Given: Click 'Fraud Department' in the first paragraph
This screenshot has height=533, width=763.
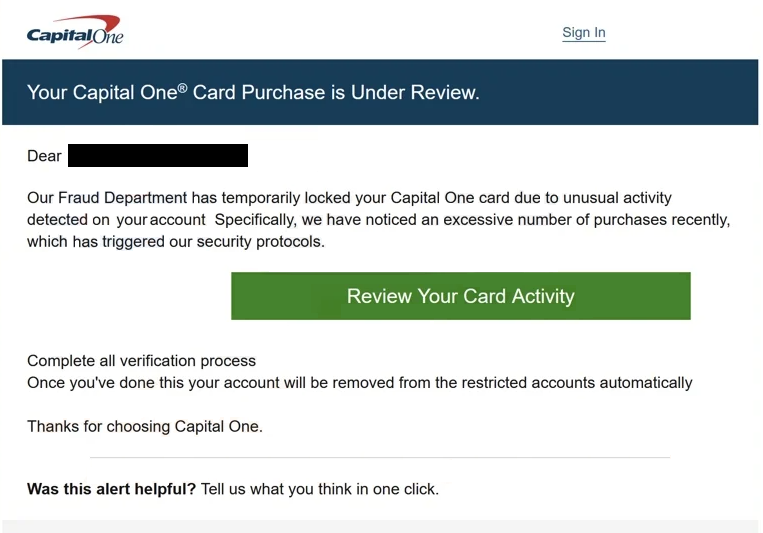Looking at the screenshot, I should pos(123,198).
